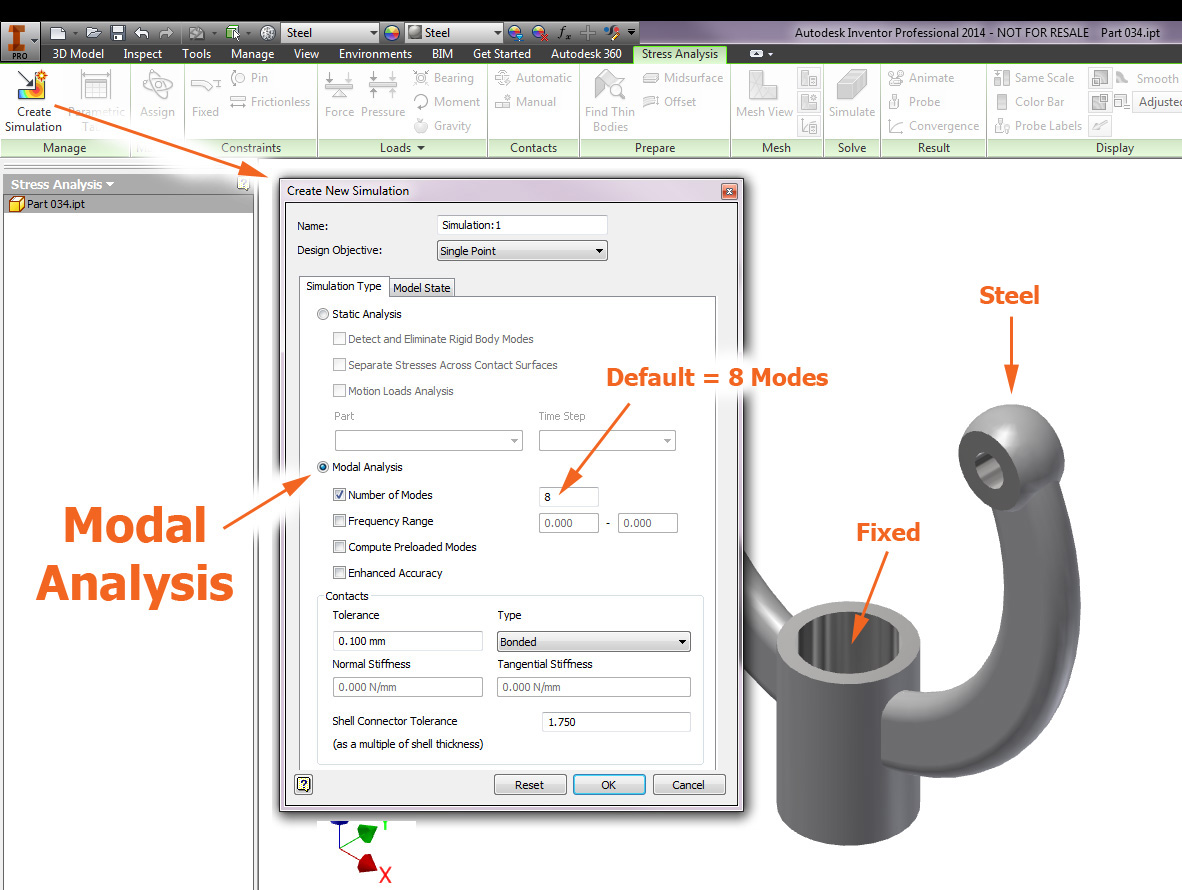Enable Compute Preloaded Modes
The height and width of the screenshot is (890, 1182).
tap(339, 547)
